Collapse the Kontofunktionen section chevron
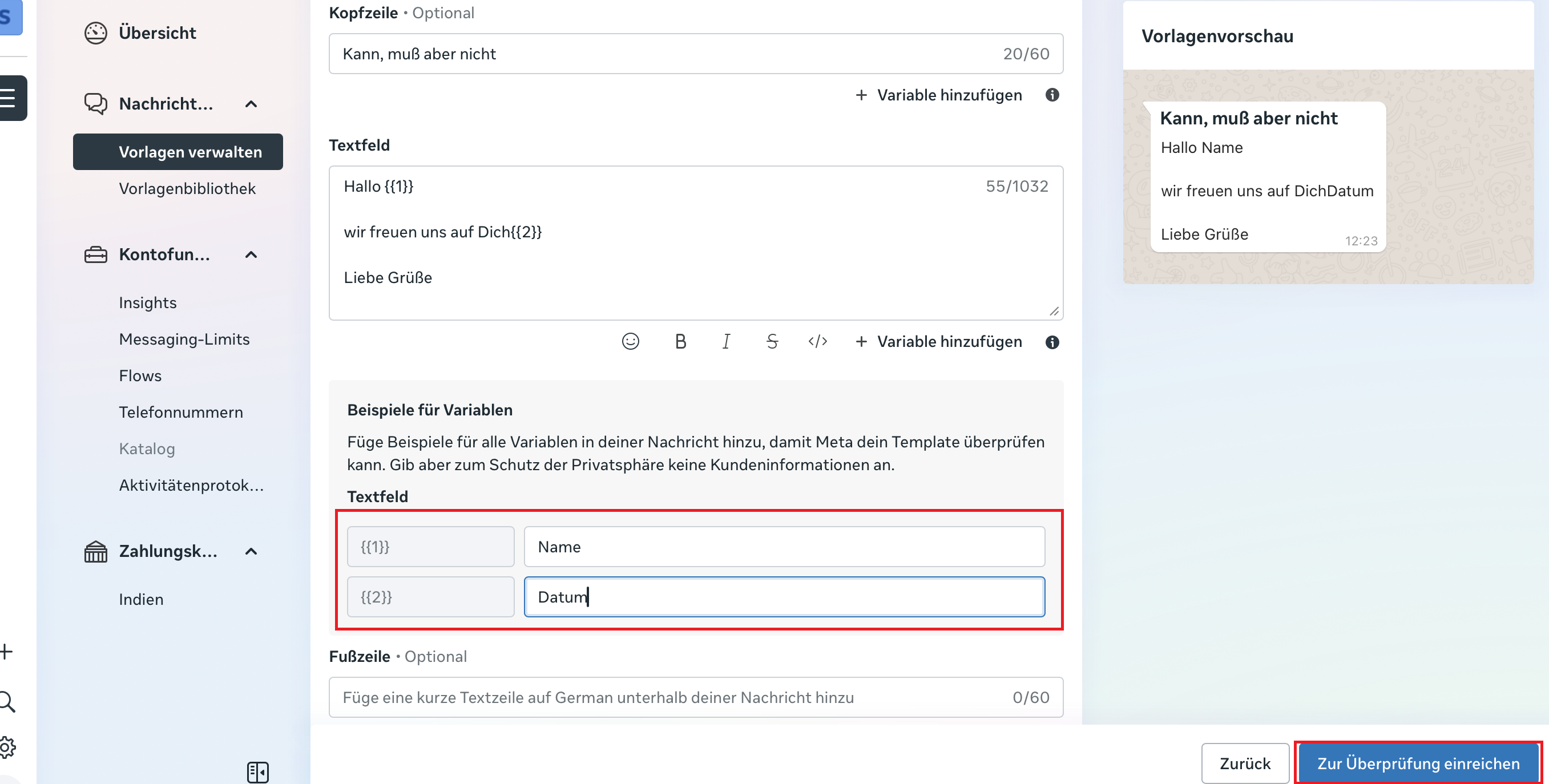Image resolution: width=1549 pixels, height=784 pixels. (x=251, y=255)
